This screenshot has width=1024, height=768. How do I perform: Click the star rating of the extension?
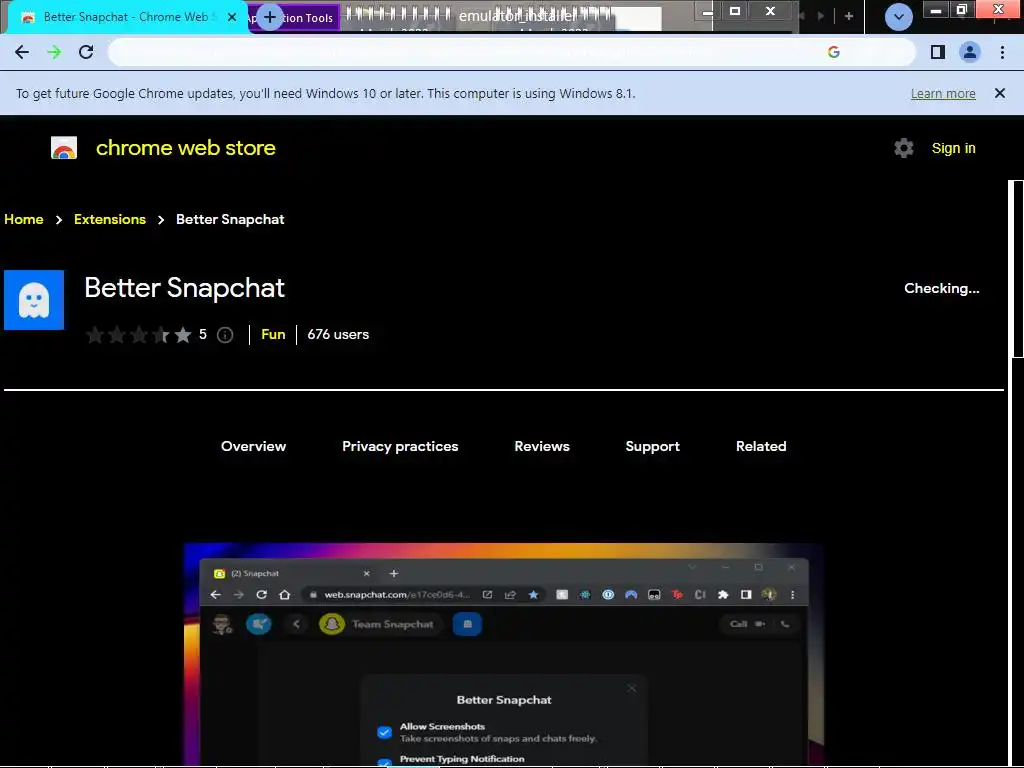coord(139,335)
